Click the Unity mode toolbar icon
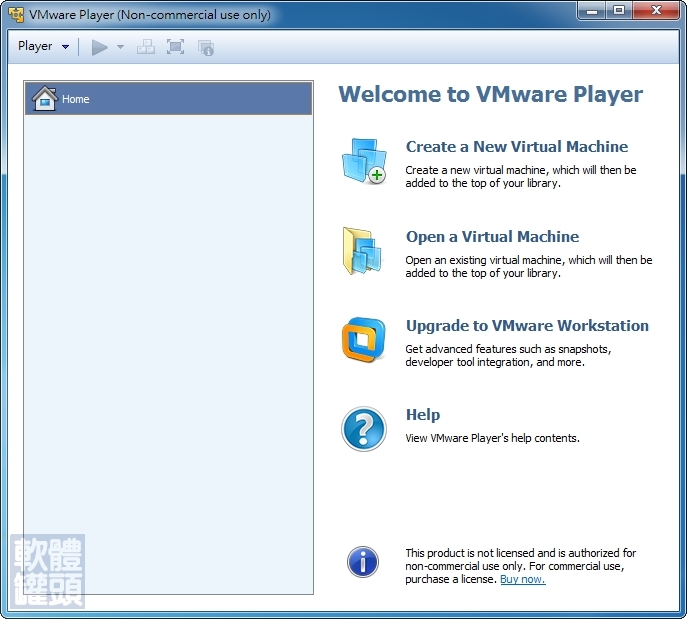The image size is (687, 619). 206,47
